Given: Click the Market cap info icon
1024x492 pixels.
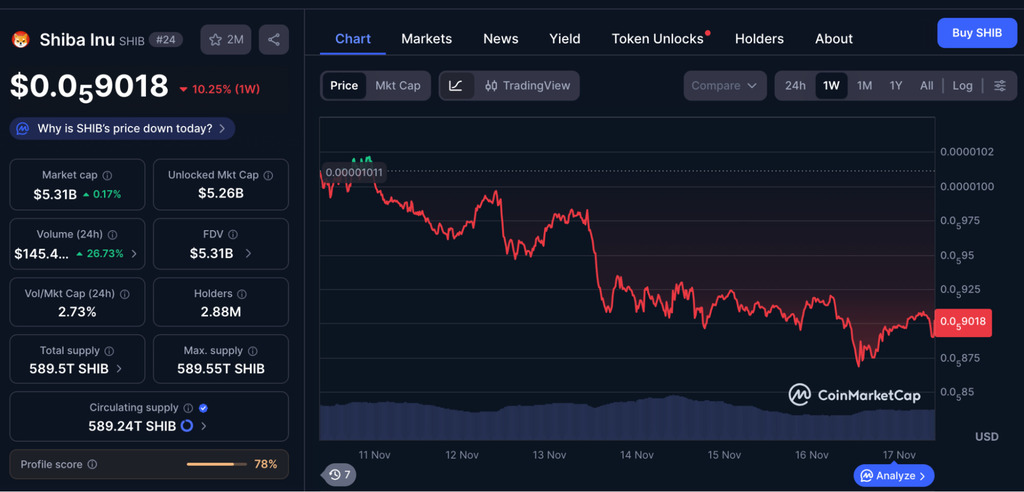Looking at the screenshot, I should (108, 175).
